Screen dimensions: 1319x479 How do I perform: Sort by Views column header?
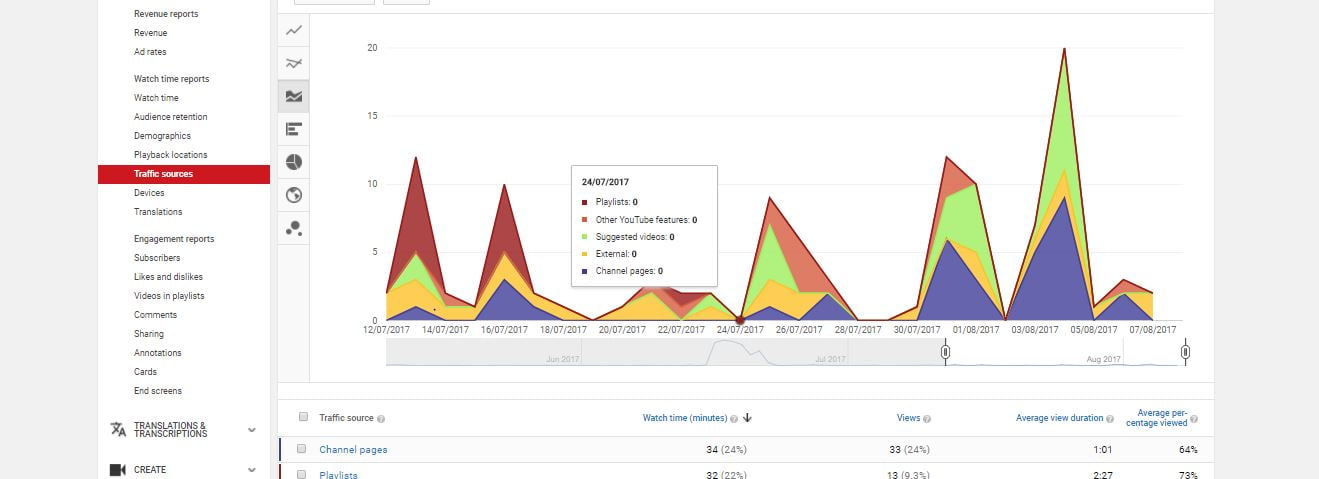(908, 419)
